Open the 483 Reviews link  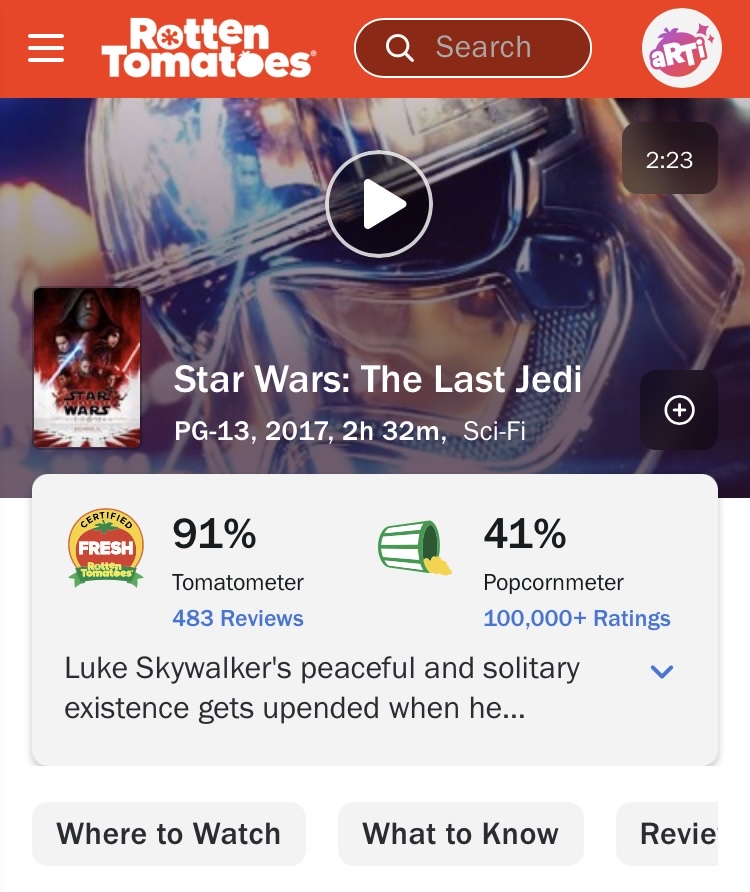click(x=238, y=618)
